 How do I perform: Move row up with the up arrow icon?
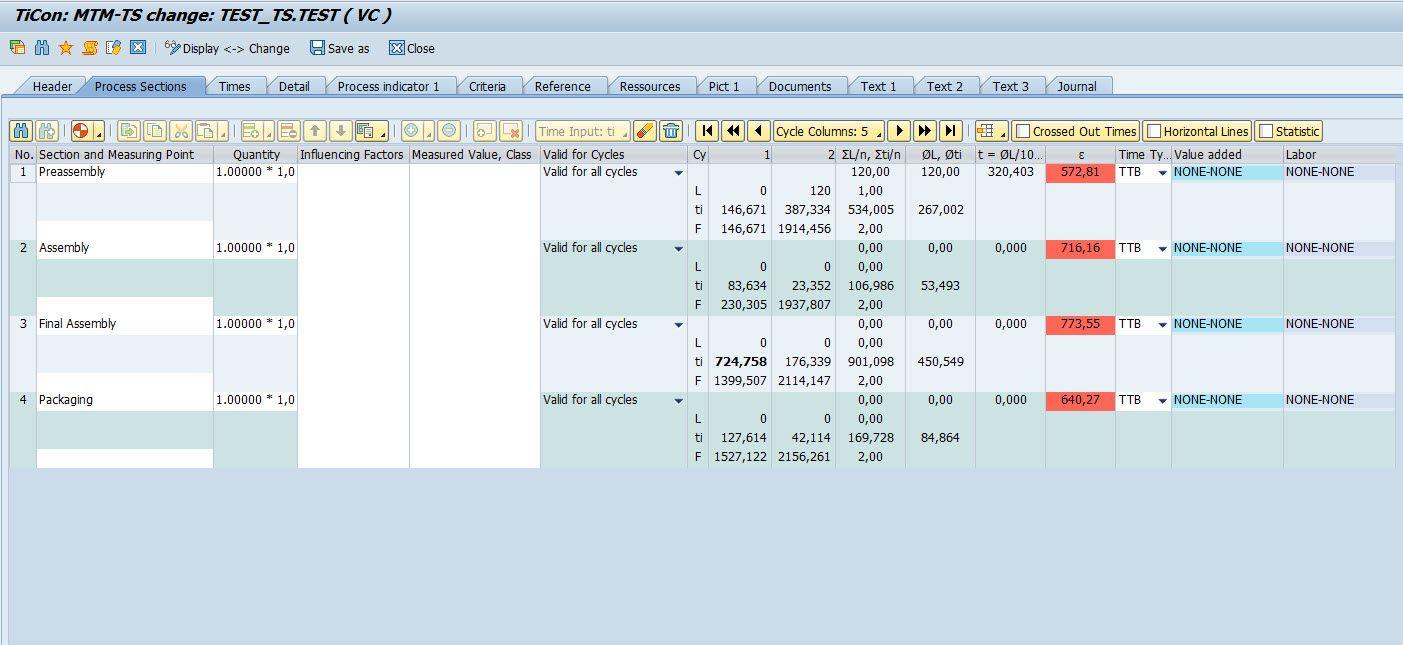[x=315, y=131]
